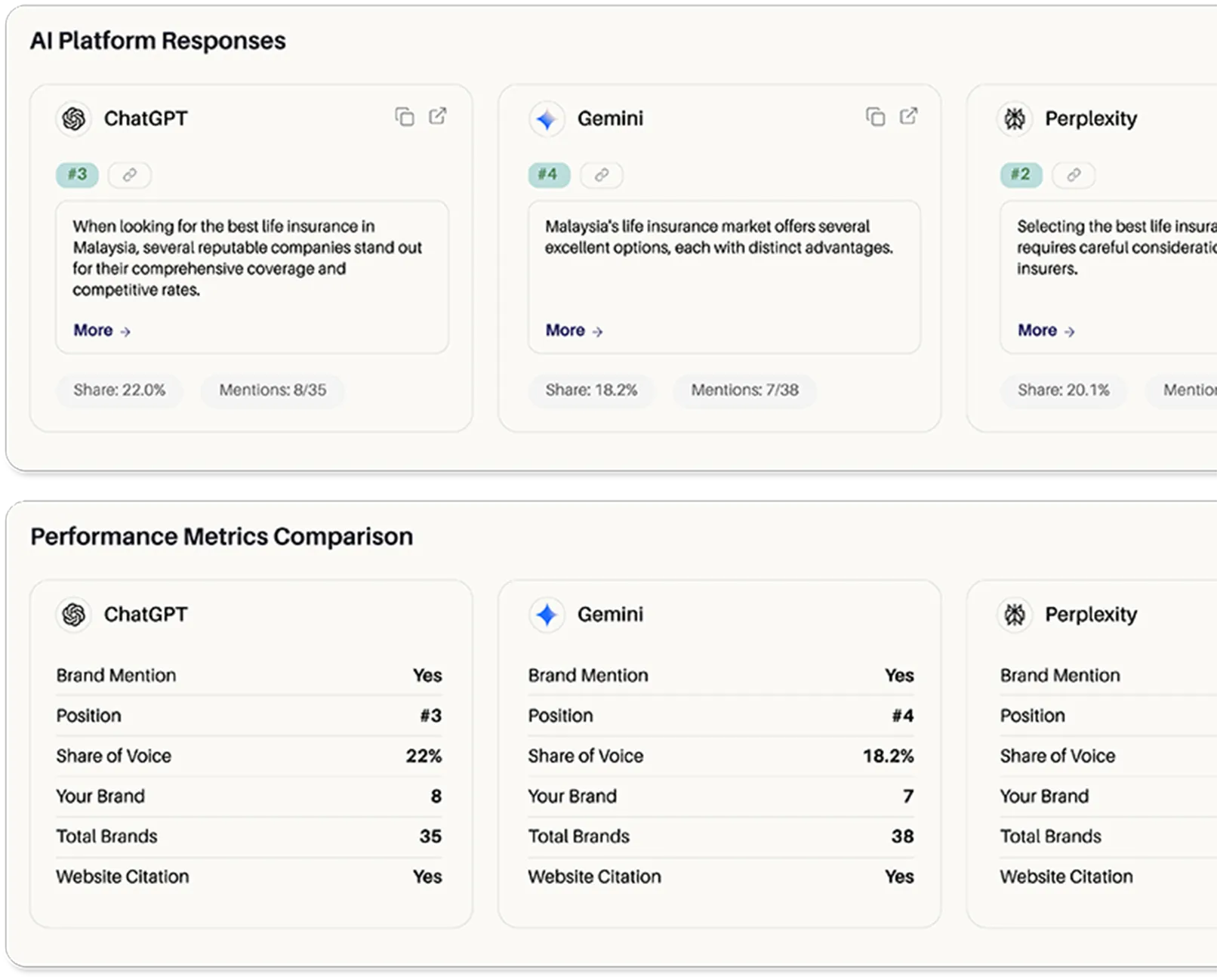Click the link icon badge in ChatGPT card
The image size is (1217, 980).
pos(130,174)
